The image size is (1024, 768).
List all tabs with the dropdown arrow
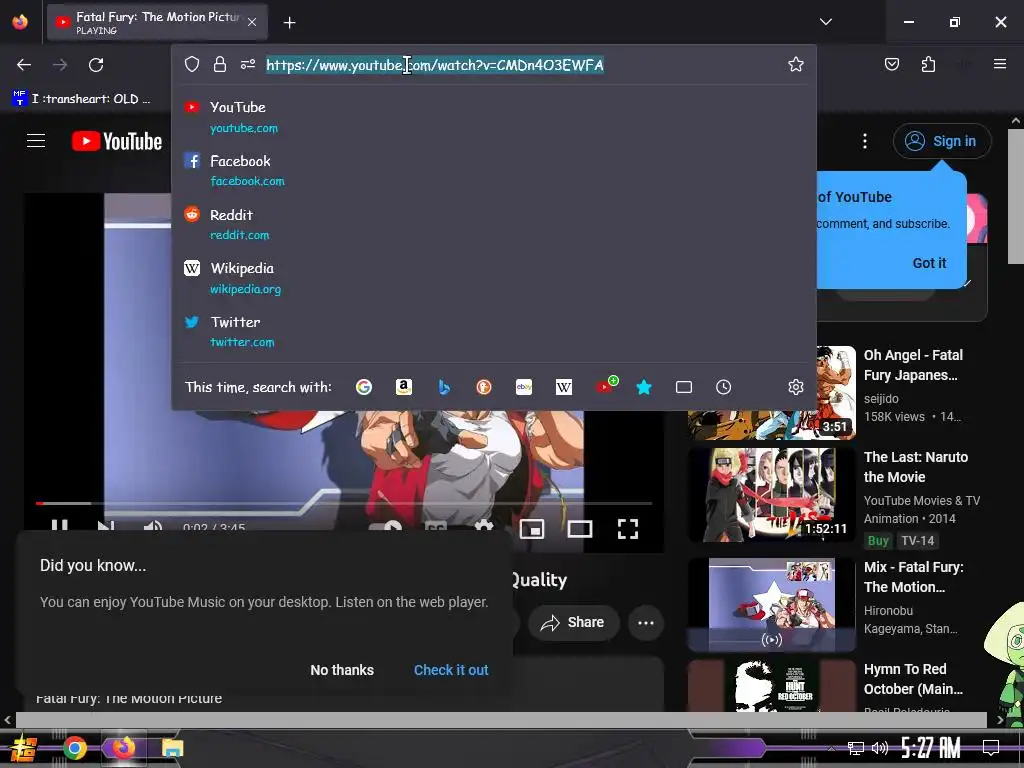coord(825,22)
